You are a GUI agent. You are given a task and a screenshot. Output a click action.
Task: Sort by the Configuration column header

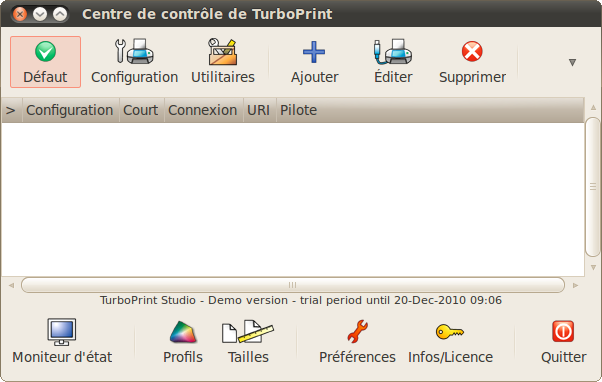tap(71, 110)
